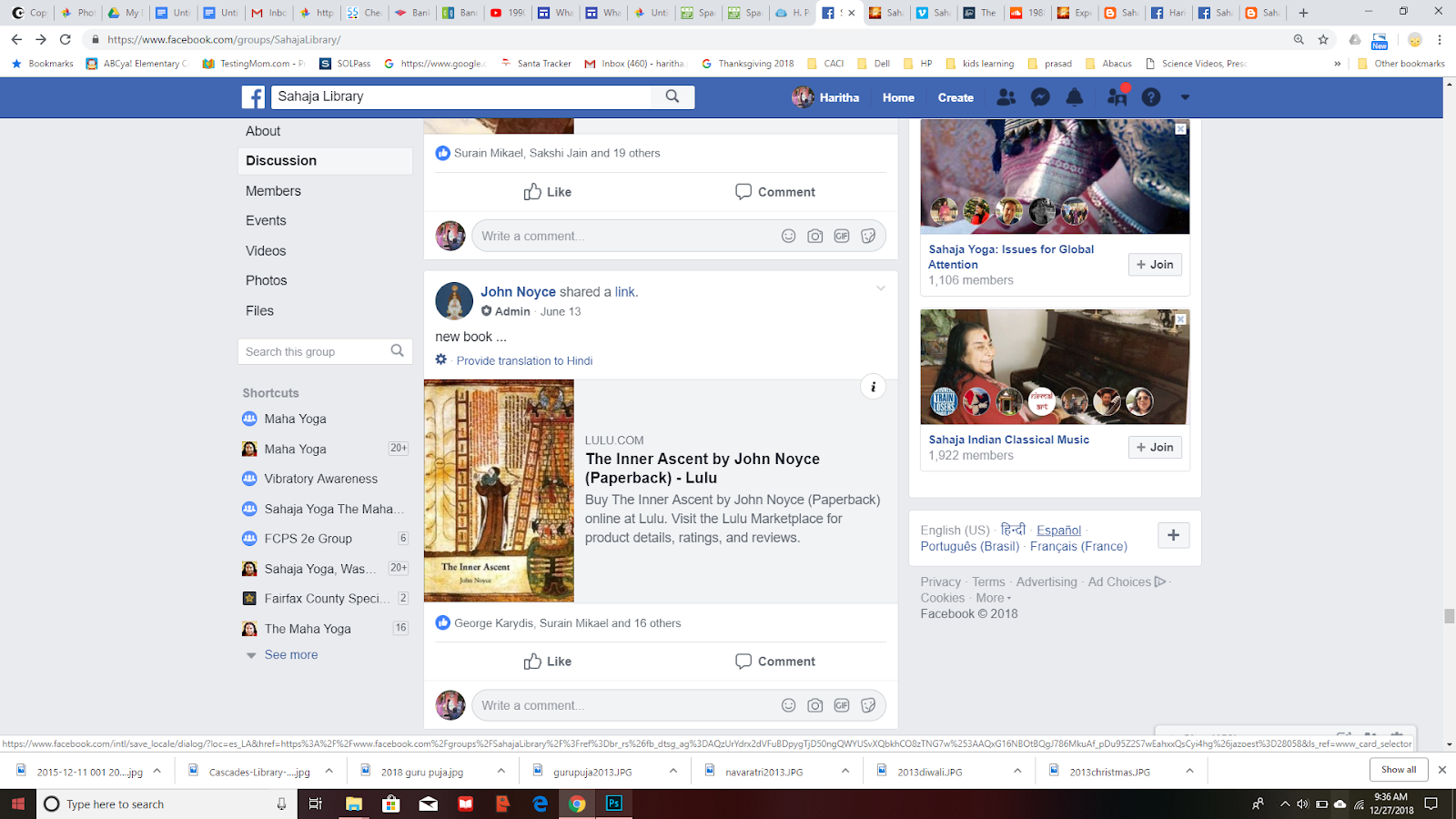The width and height of the screenshot is (1456, 819).
Task: Click camera icon in lower comment box
Action: click(x=815, y=705)
